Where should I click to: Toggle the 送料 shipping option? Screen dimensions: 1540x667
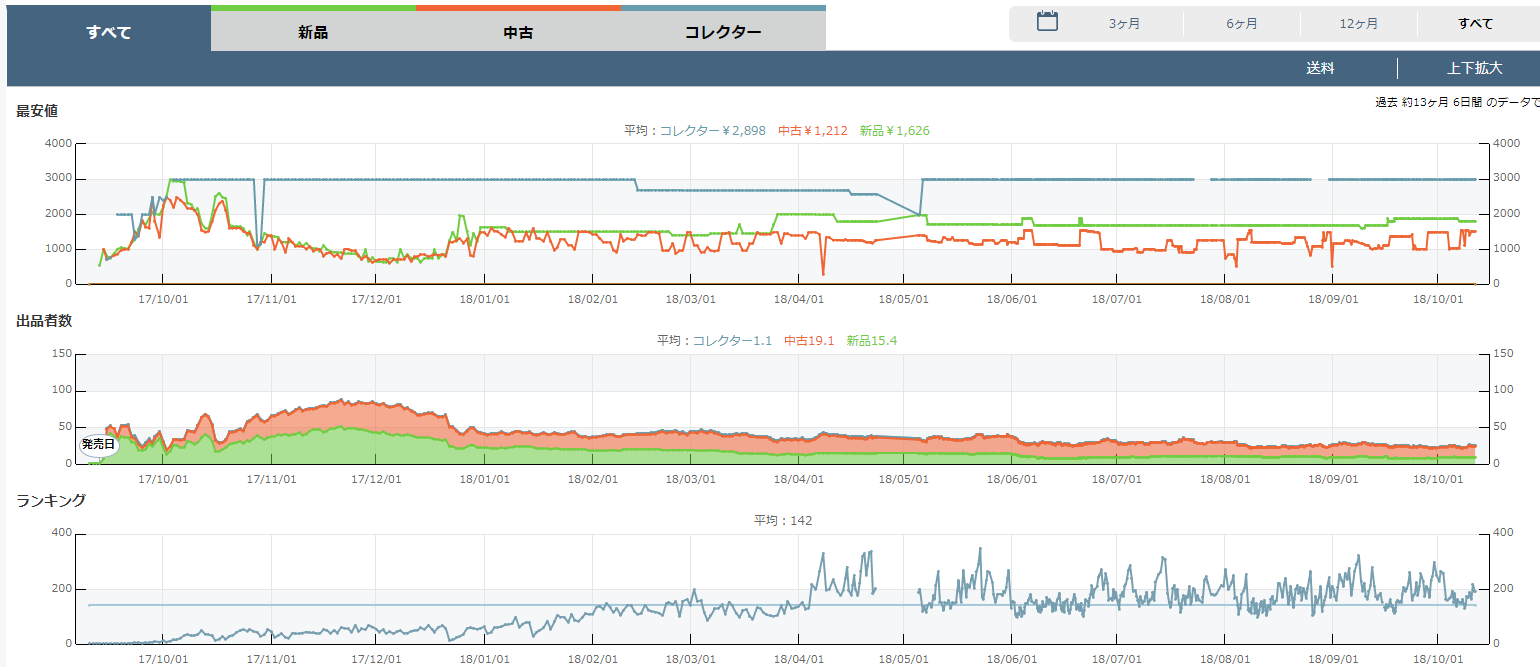coord(1320,68)
